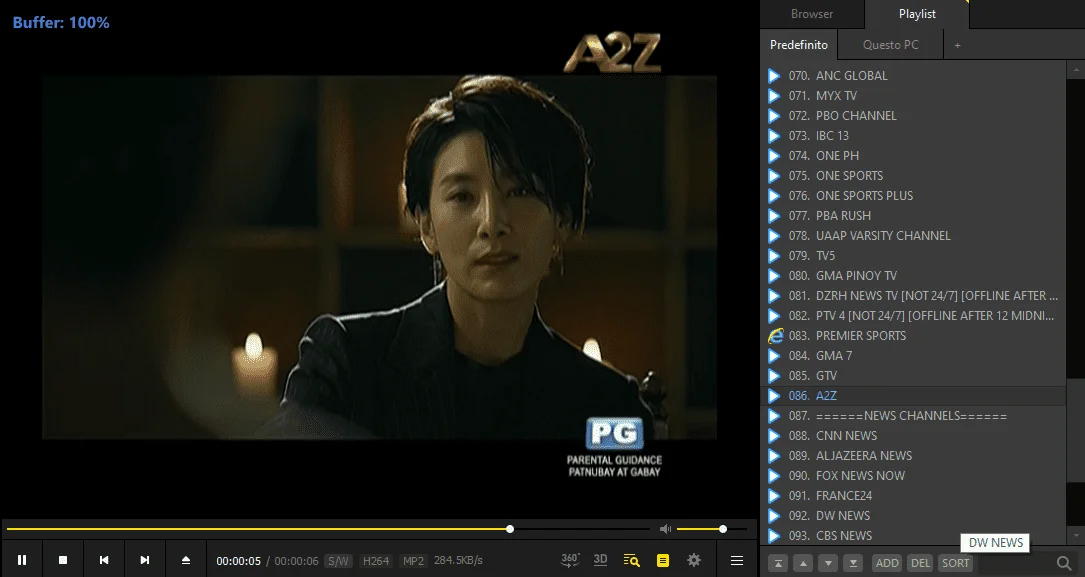This screenshot has height=577, width=1085.
Task: Pause the playing video
Action: coord(21,560)
